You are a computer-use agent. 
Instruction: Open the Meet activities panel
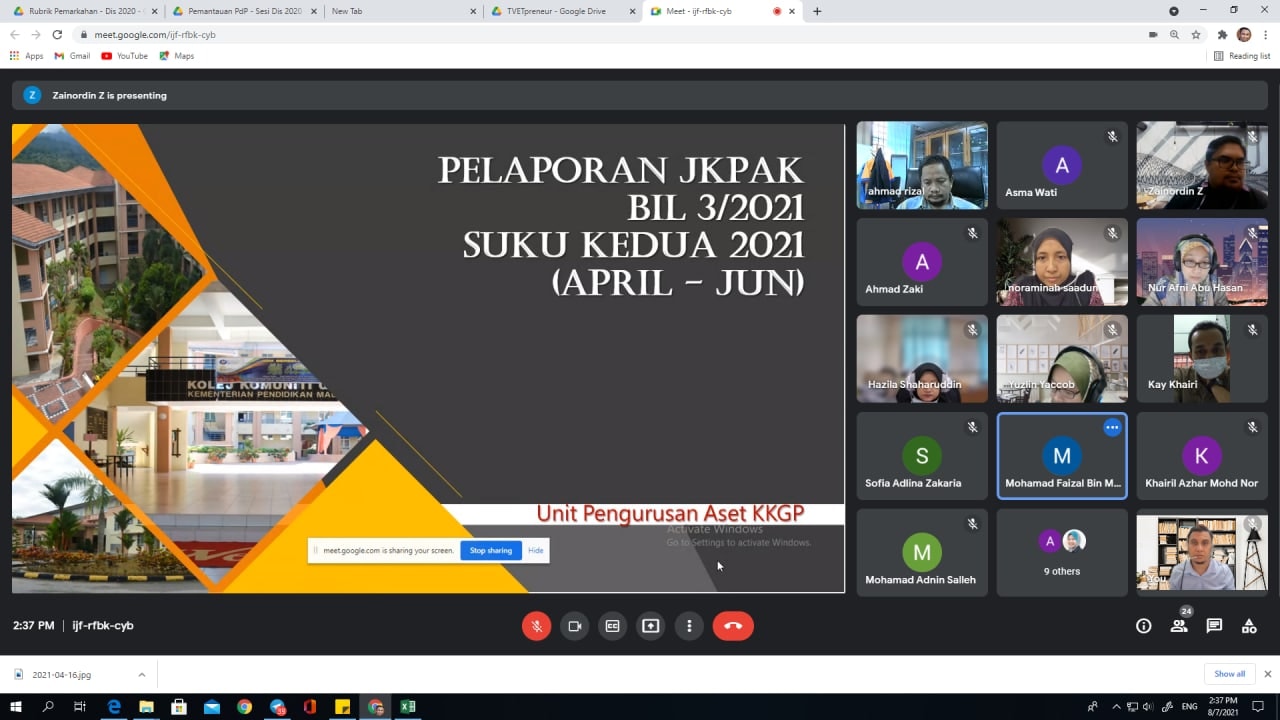click(1249, 626)
